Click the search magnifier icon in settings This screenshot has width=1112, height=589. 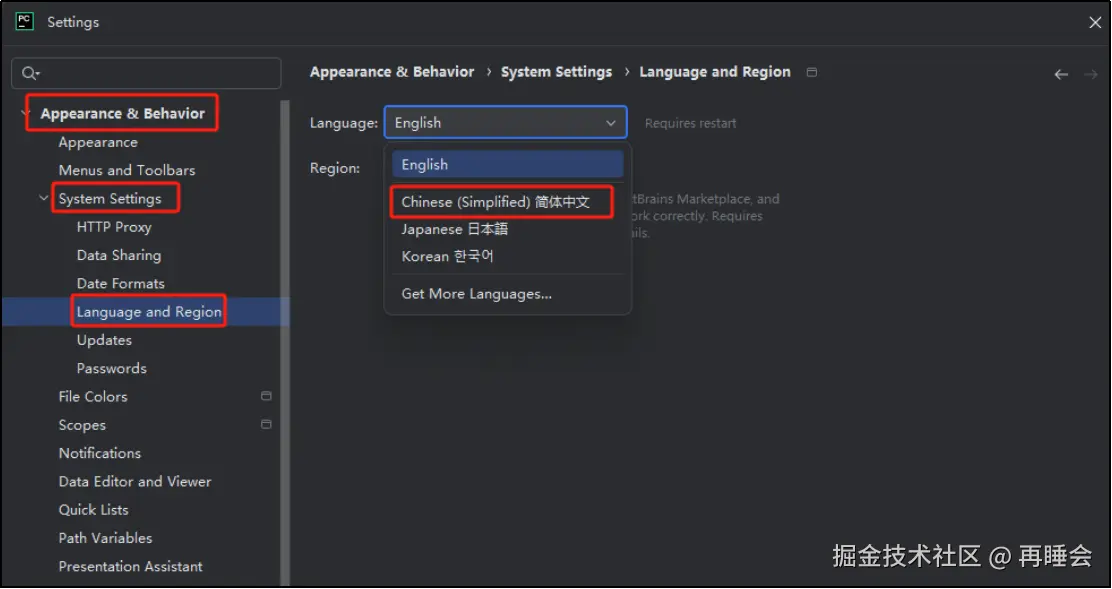pyautogui.click(x=30, y=73)
